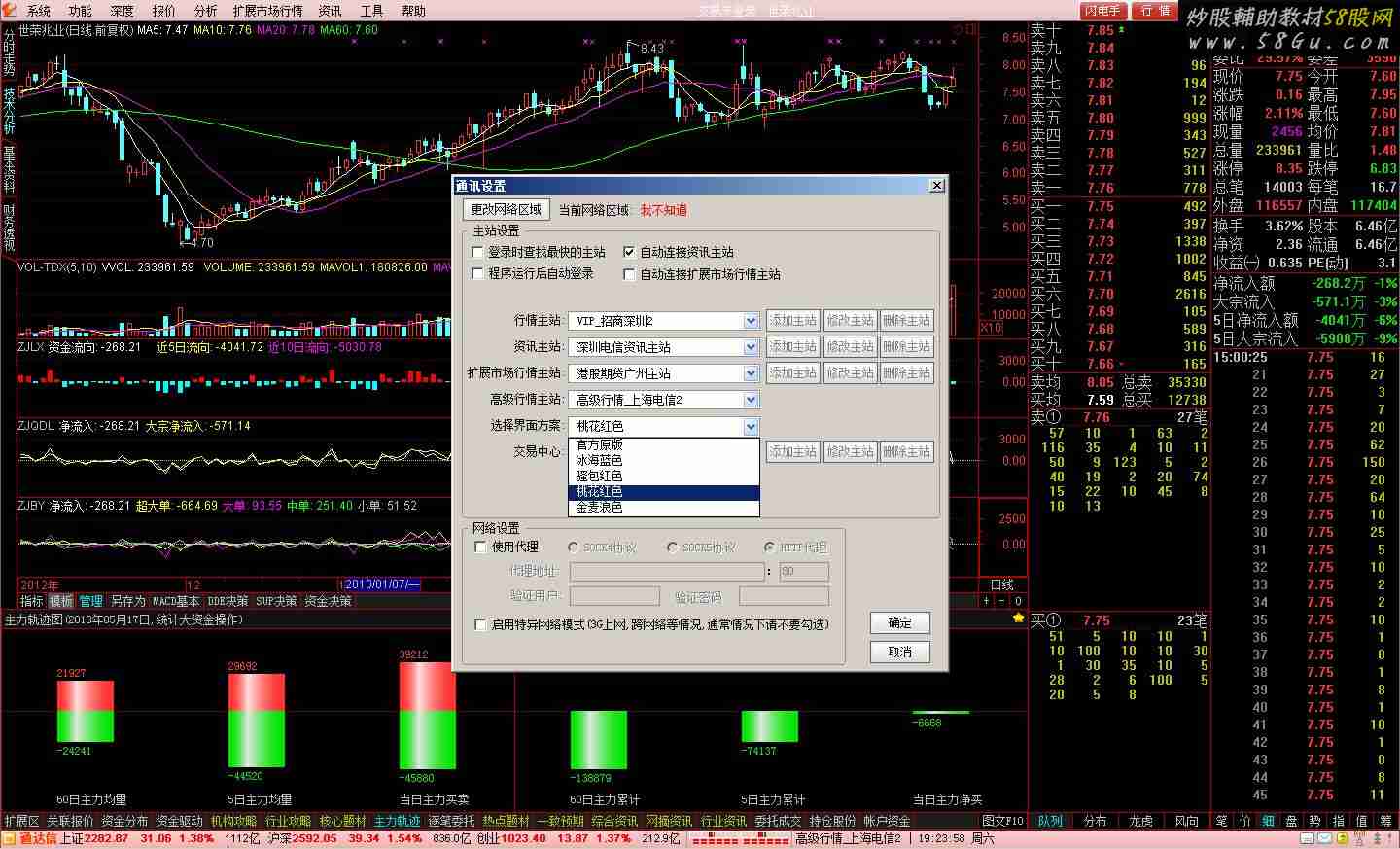Open the 资金驱动 bottom tab
This screenshot has width=1400, height=849.
[180, 822]
